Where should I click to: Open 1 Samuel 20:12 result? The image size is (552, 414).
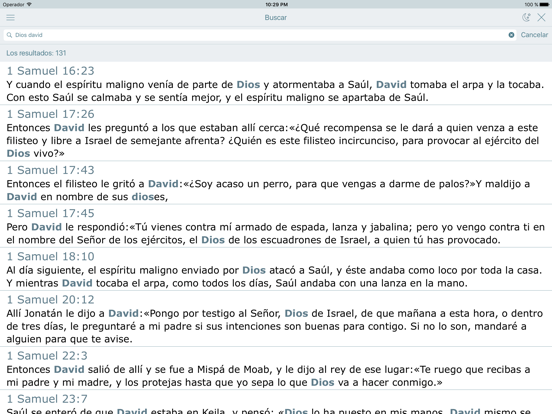coord(276,319)
